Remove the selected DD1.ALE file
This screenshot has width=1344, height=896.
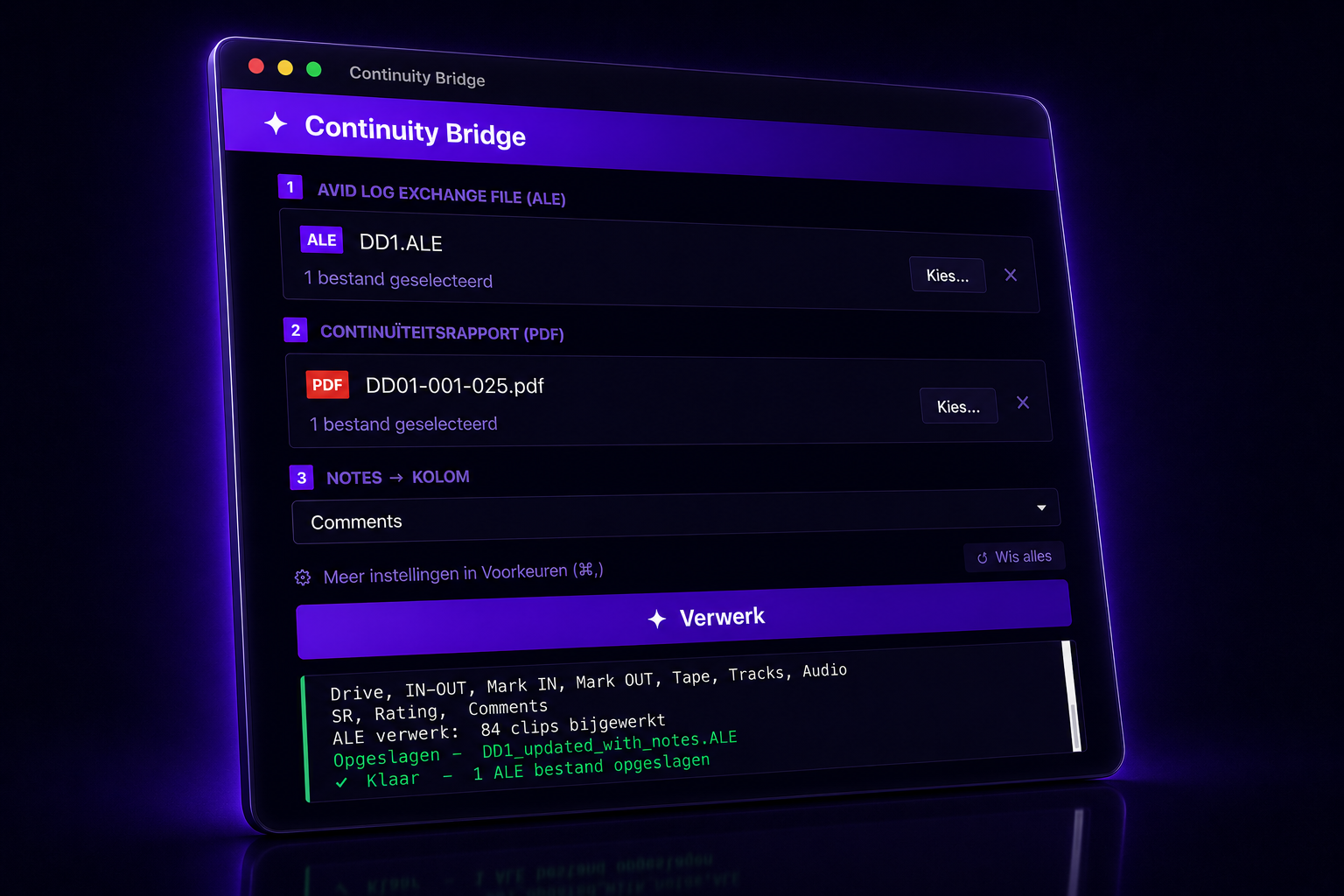point(1011,275)
